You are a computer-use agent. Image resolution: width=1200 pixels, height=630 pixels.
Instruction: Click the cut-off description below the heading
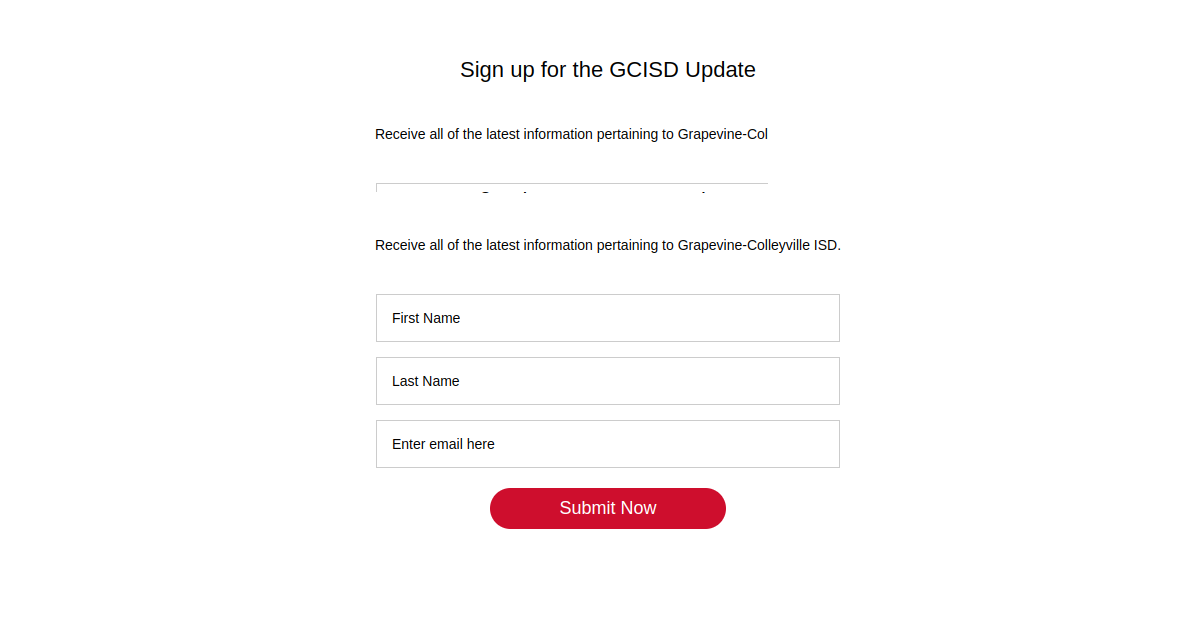click(571, 134)
